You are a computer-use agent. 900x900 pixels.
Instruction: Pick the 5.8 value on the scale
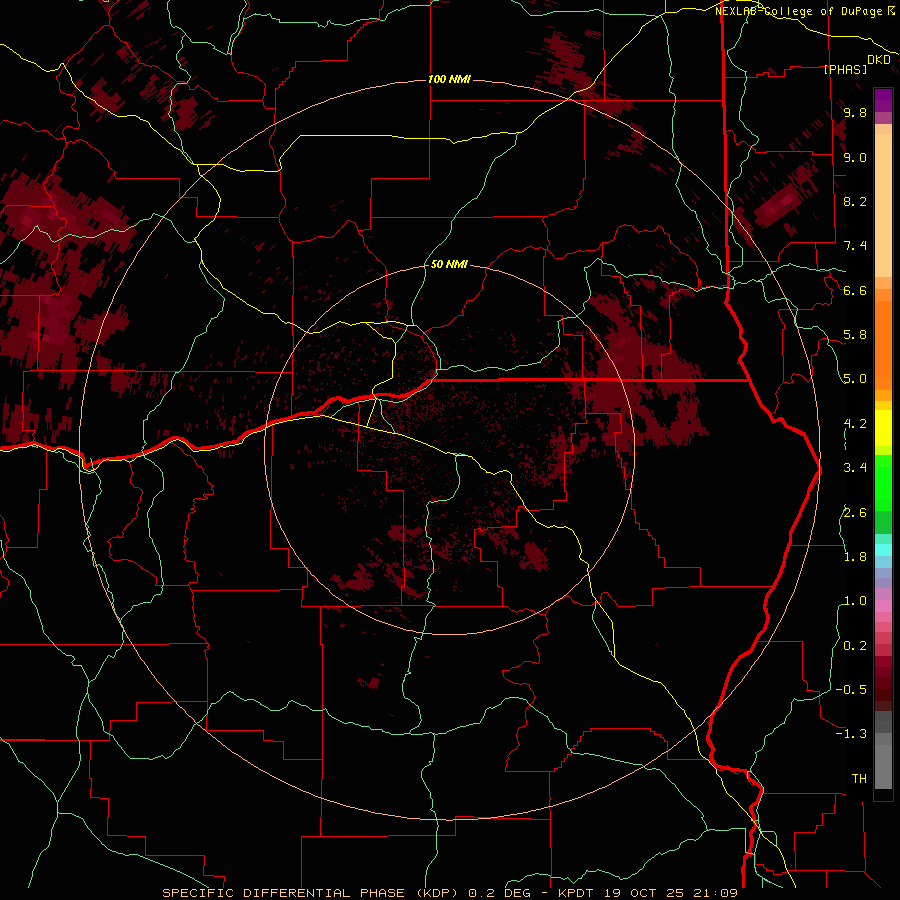855,335
